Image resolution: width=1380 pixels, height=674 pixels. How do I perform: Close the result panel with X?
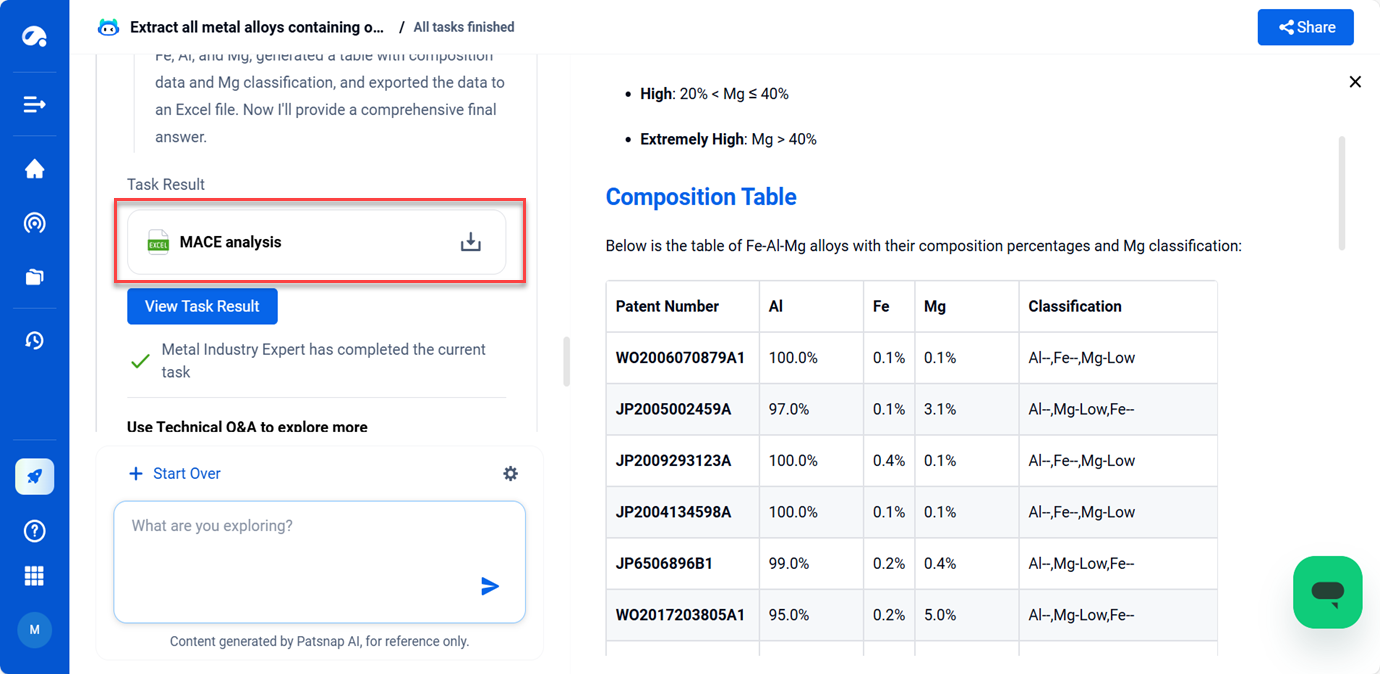coord(1355,82)
